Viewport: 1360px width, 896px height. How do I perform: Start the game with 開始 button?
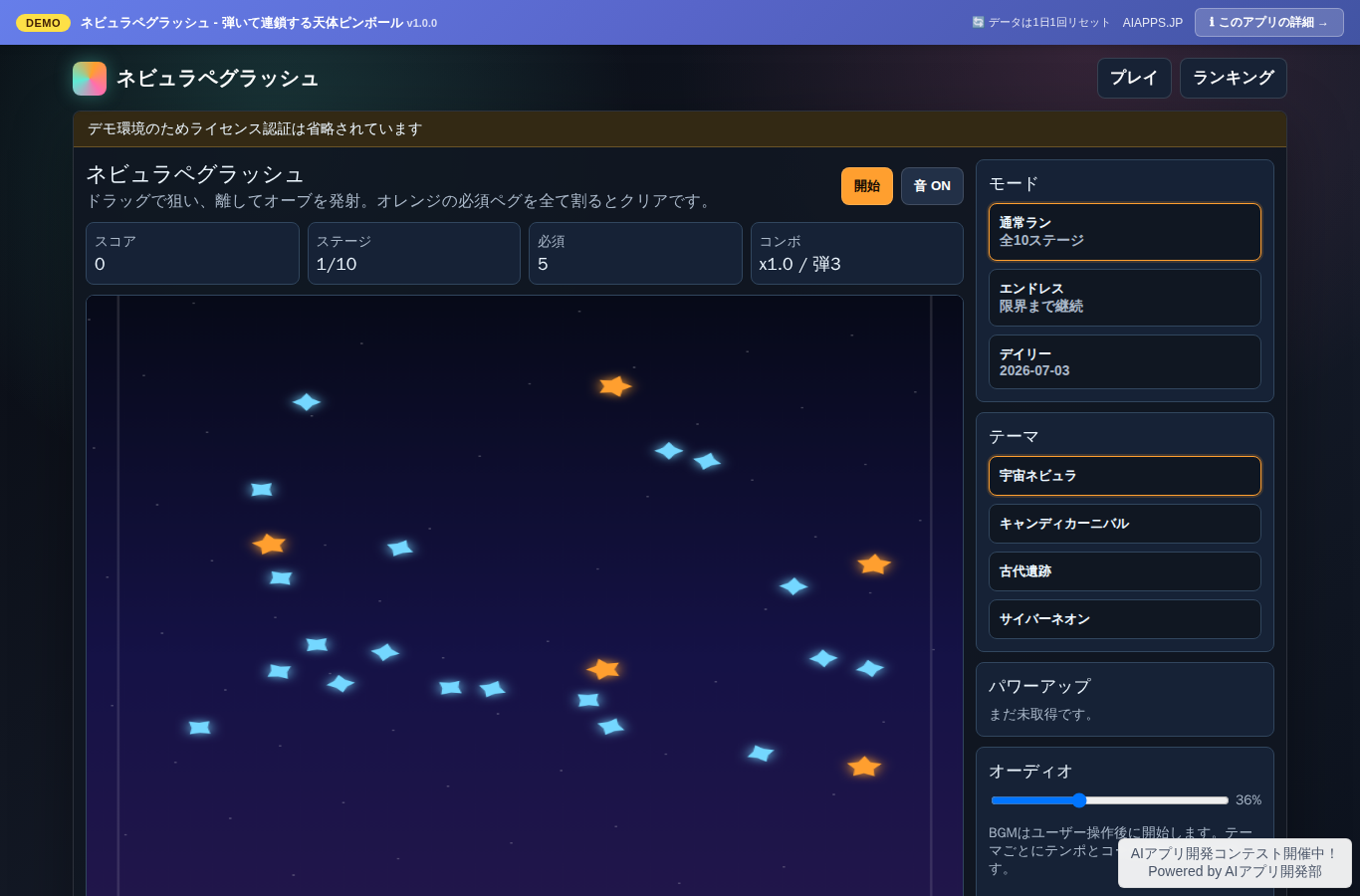click(x=867, y=186)
